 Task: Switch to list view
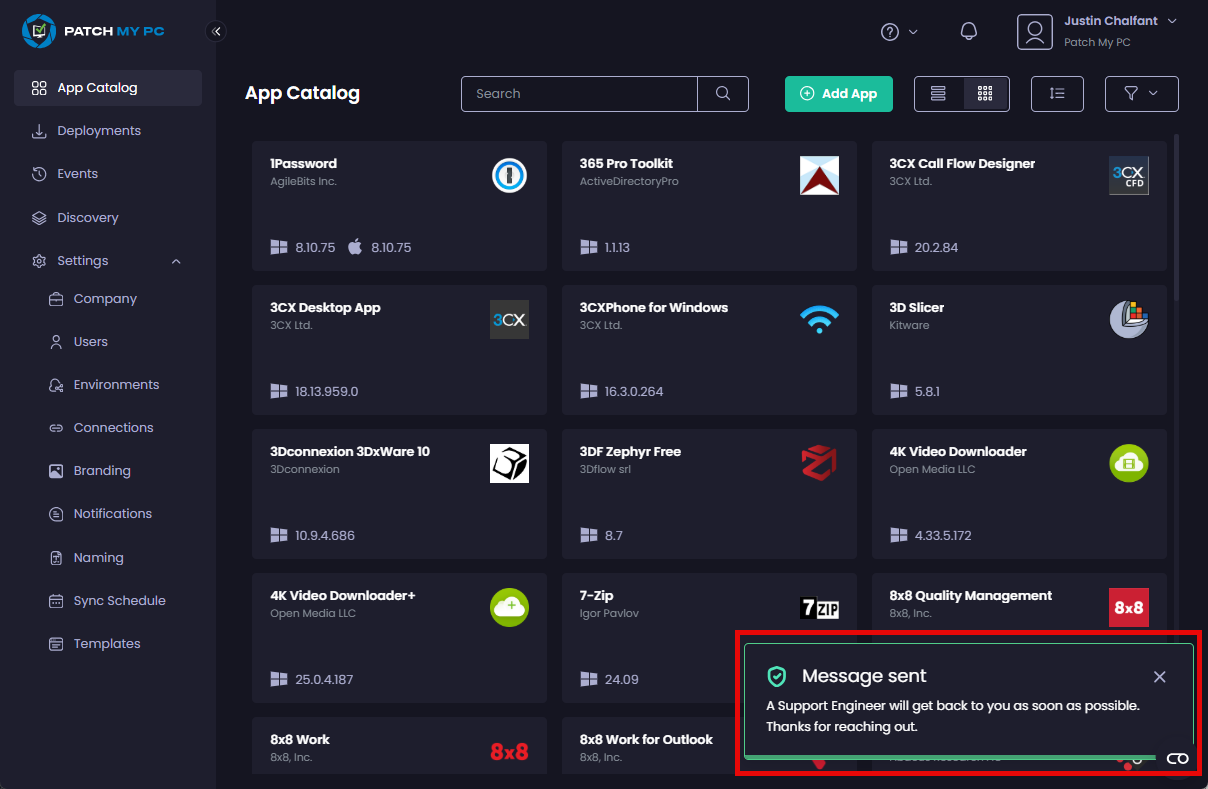938,93
